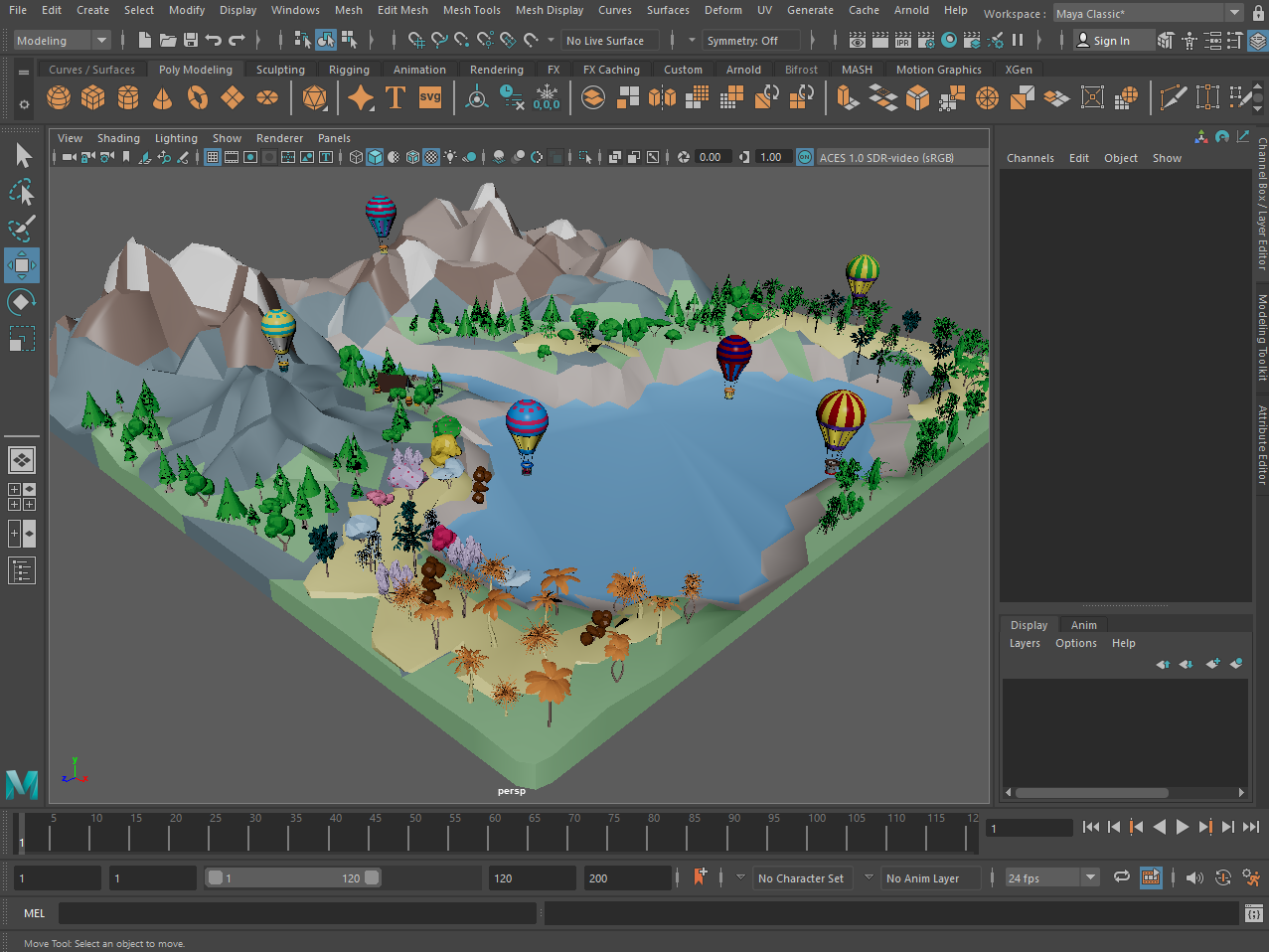Choose the Lasso selection tool
Screen dimensions: 1269x952
[x=21, y=192]
